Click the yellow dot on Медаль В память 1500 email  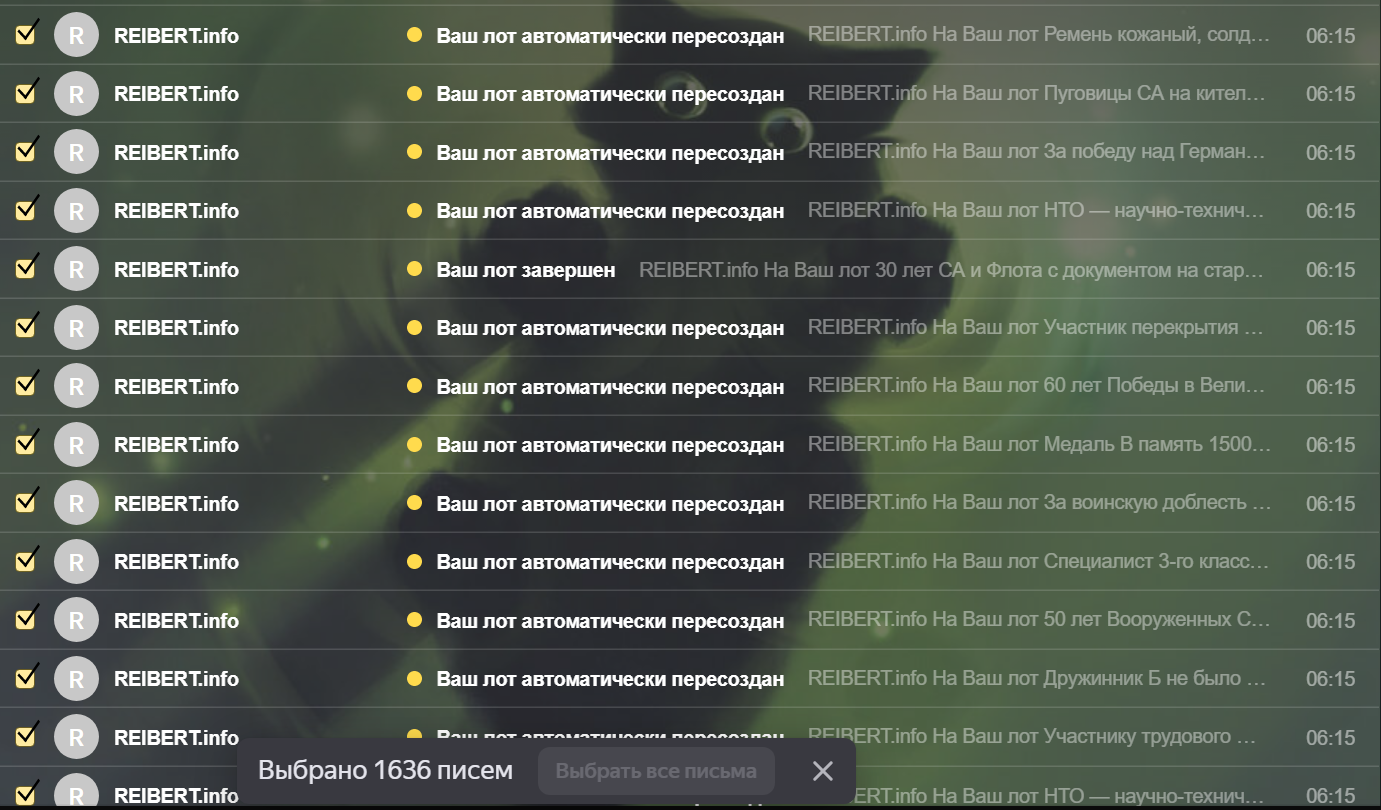[414, 444]
